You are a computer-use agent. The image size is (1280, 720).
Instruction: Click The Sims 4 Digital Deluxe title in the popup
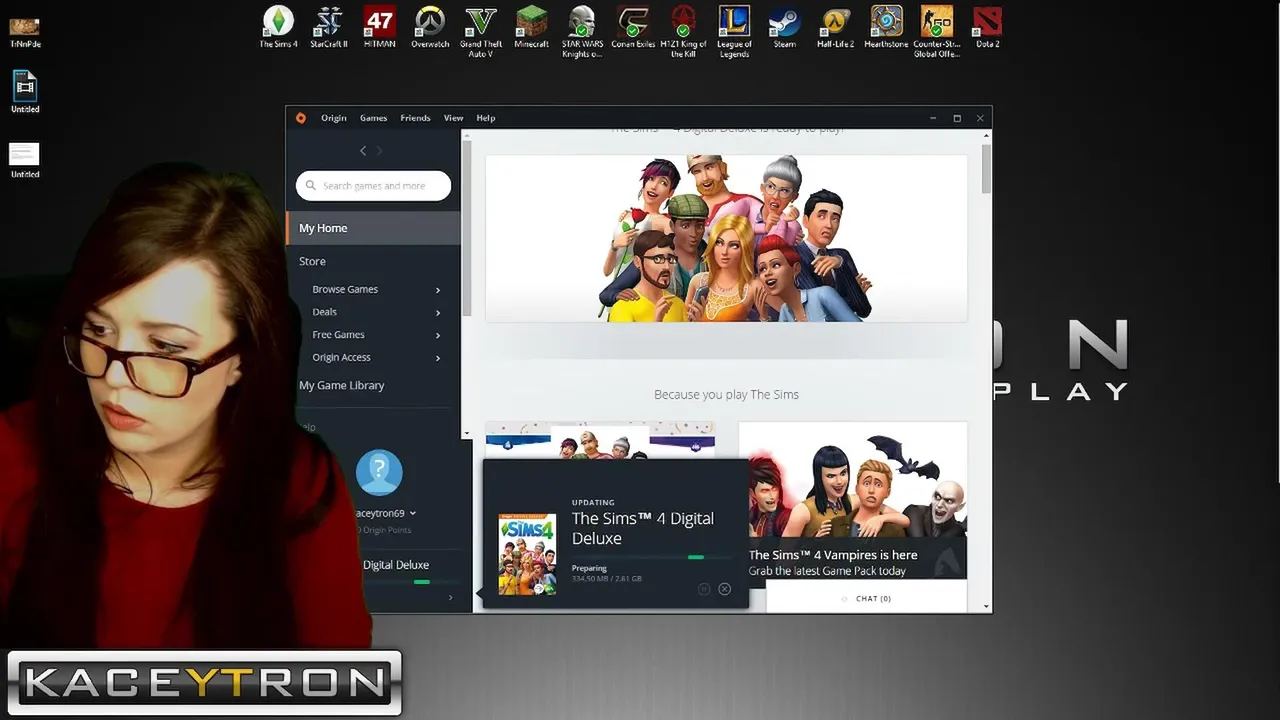click(643, 528)
